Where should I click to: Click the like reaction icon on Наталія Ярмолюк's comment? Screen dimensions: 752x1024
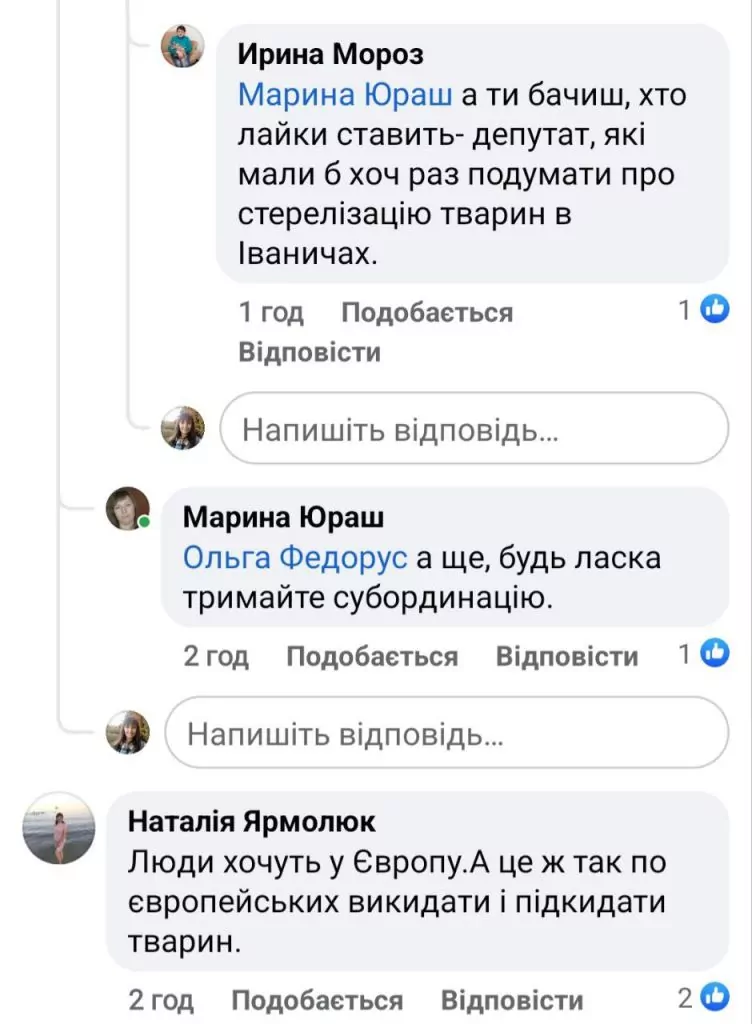coord(714,997)
